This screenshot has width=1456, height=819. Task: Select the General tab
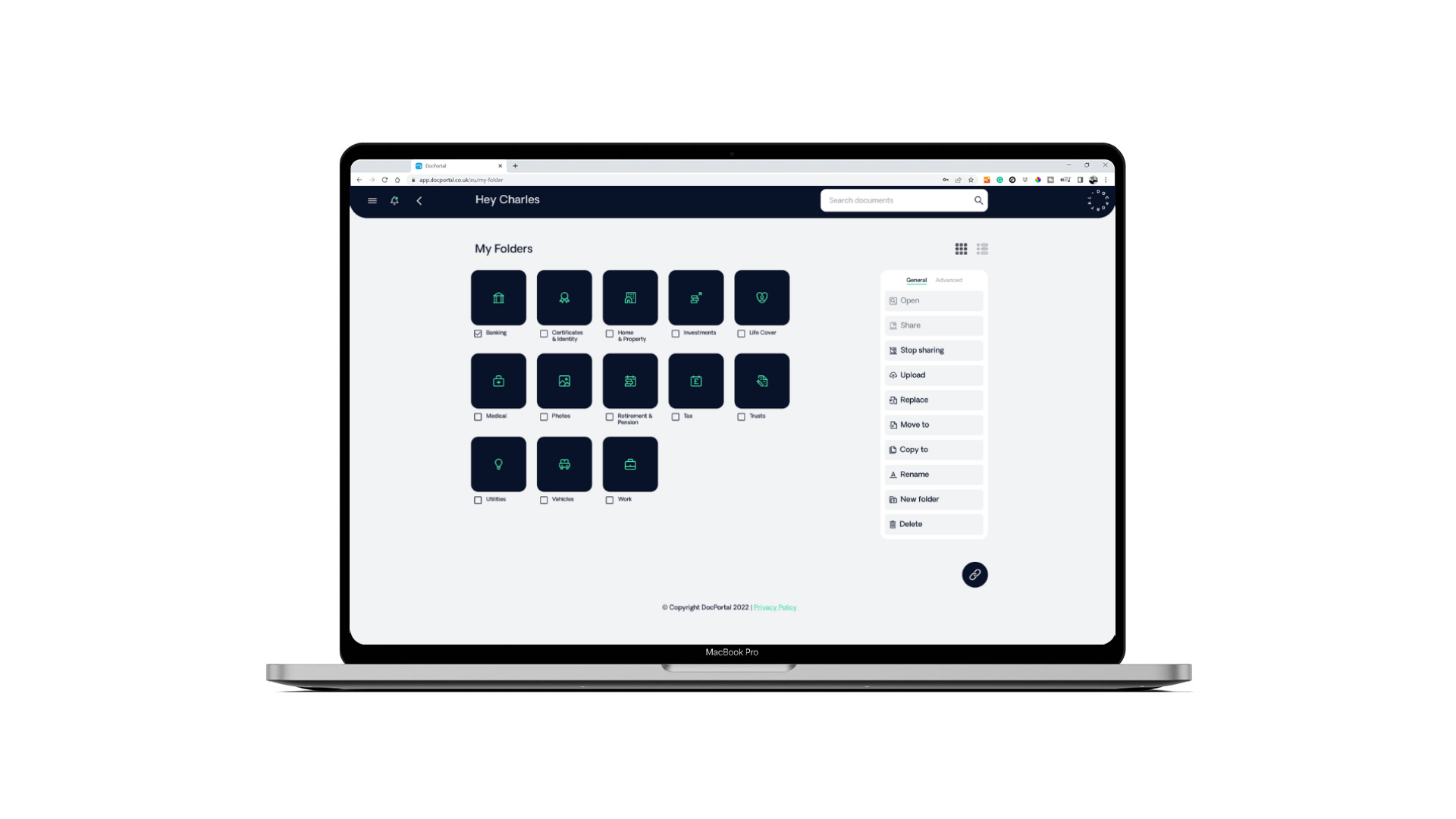pyautogui.click(x=916, y=280)
